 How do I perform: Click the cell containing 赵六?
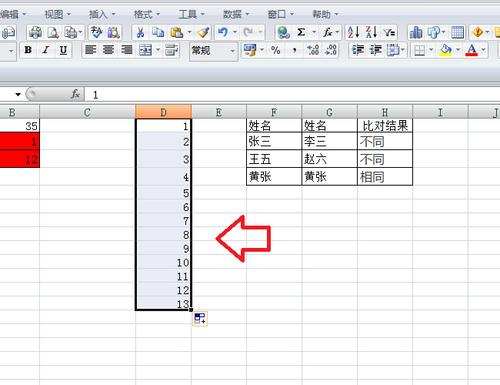pyautogui.click(x=329, y=159)
